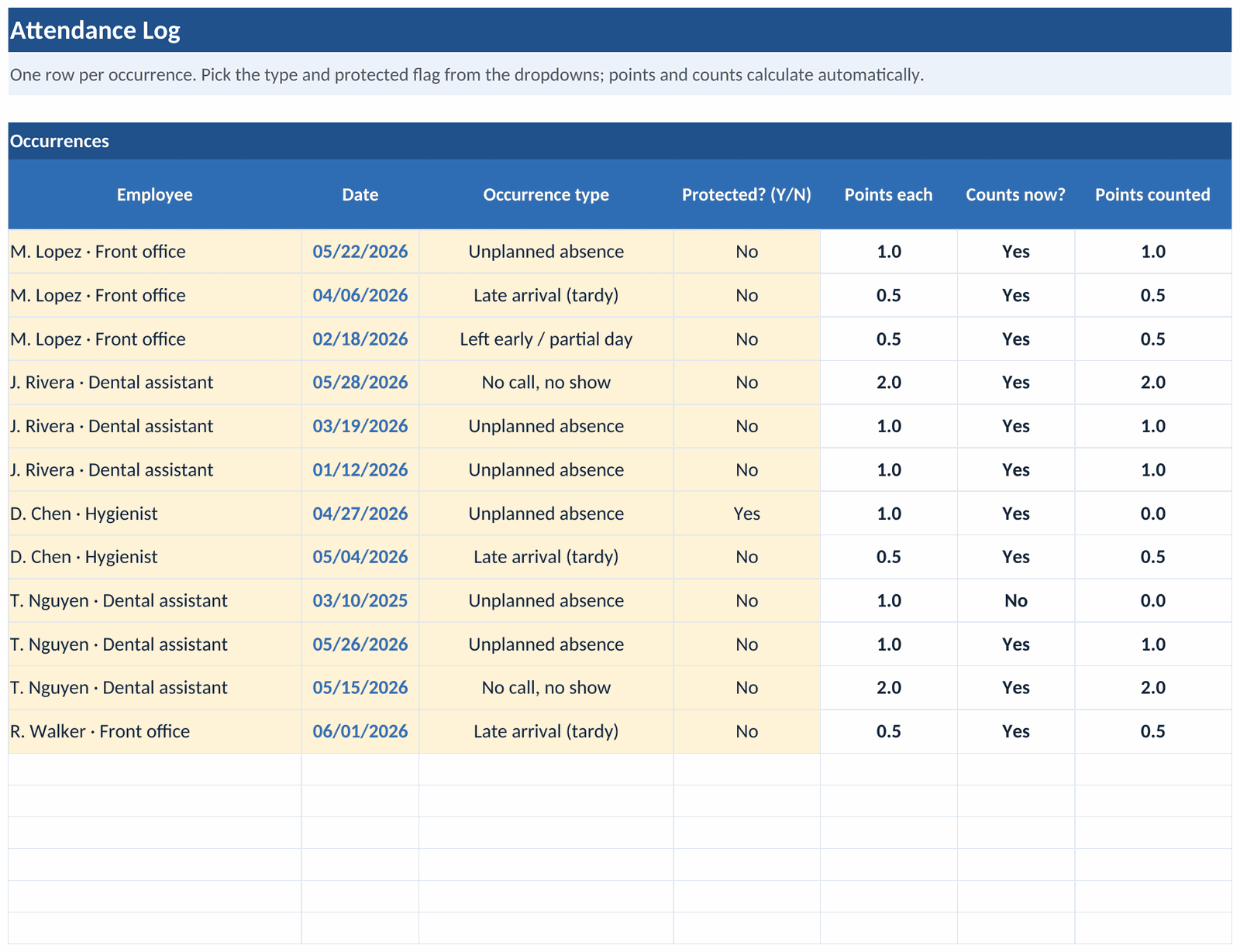Select the date cell 03/10/2025
This screenshot has width=1240, height=952.
(360, 601)
